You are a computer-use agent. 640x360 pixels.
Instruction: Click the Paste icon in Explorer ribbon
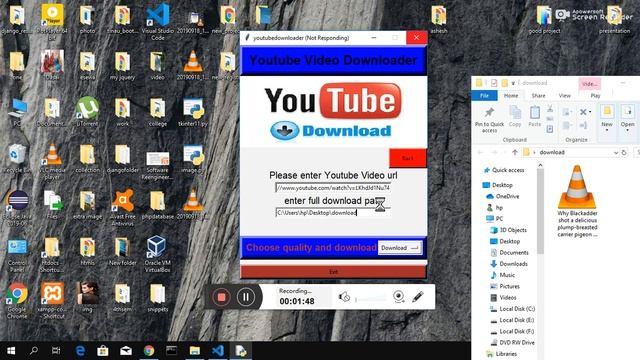click(535, 116)
